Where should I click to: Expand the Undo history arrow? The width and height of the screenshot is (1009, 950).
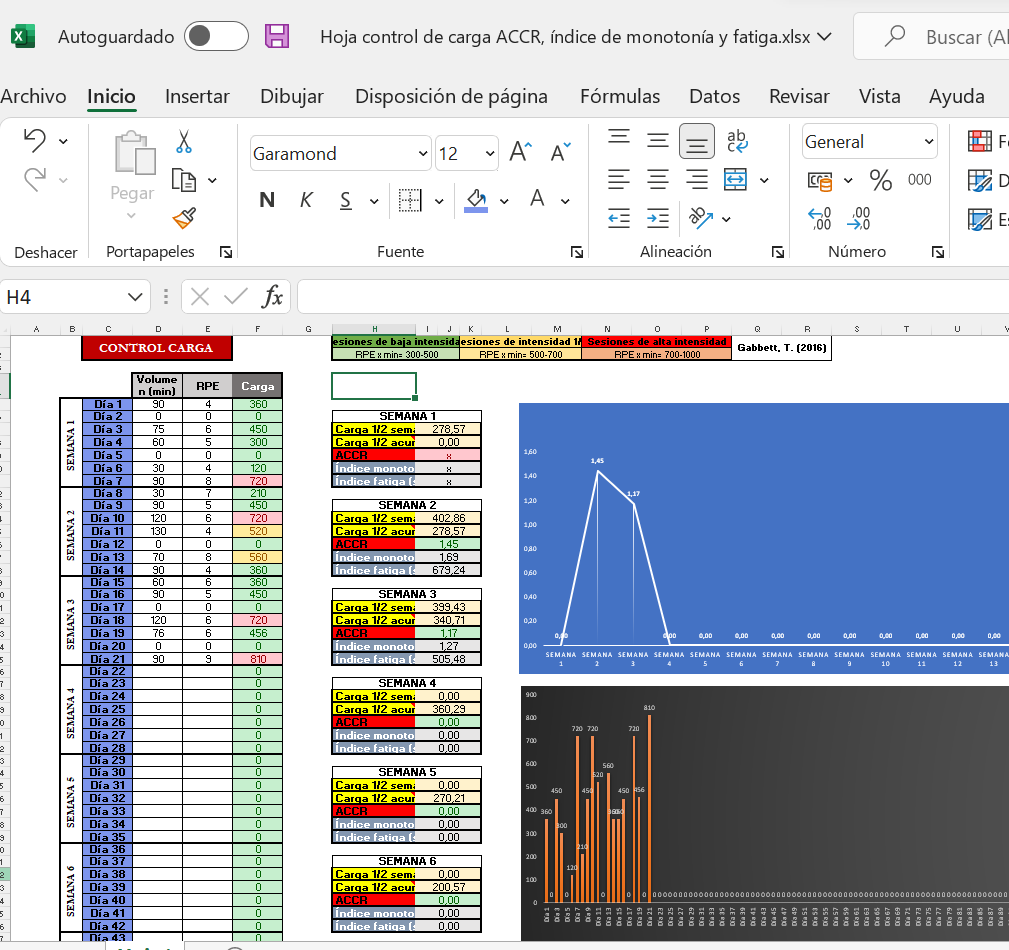[x=63, y=141]
